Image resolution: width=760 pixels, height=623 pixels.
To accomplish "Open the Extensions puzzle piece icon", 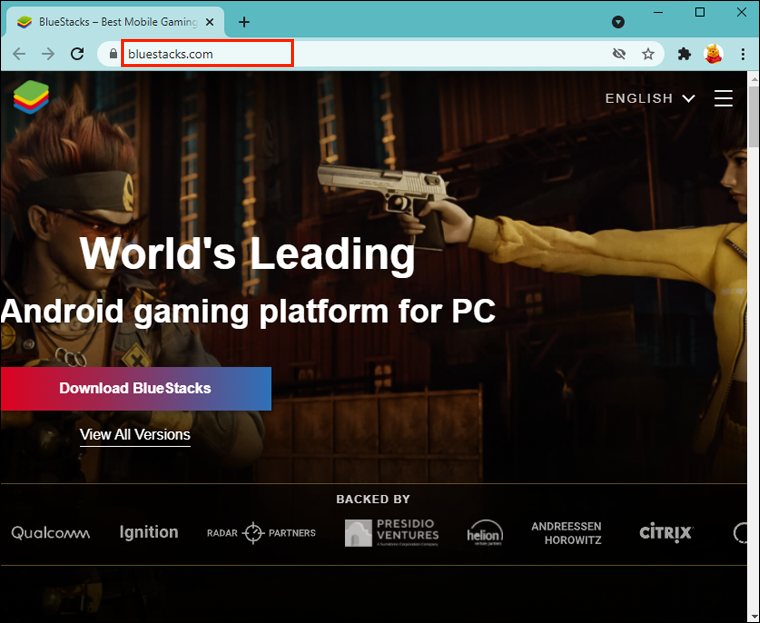I will [684, 54].
